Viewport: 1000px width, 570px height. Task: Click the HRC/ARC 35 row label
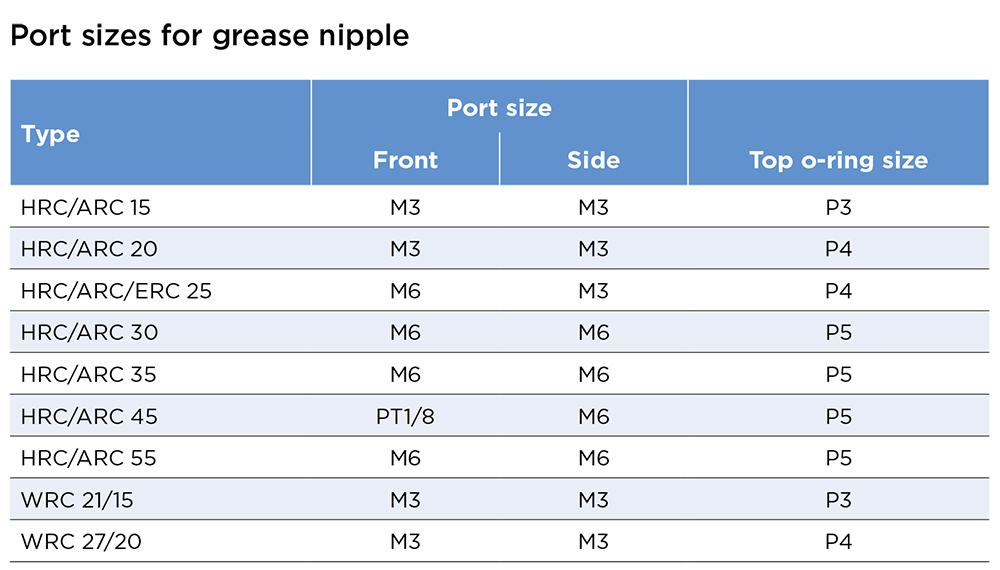pyautogui.click(x=89, y=374)
